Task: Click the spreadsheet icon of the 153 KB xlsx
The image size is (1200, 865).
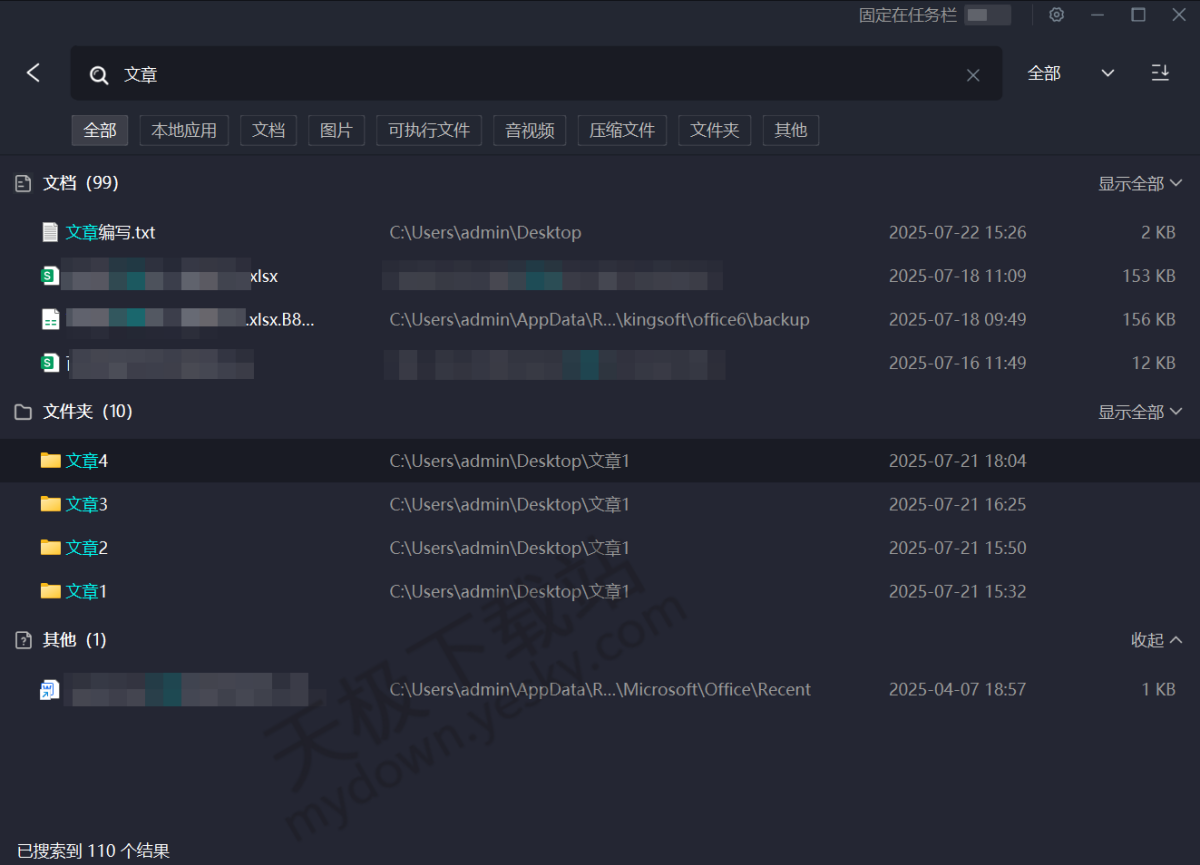Action: pyautogui.click(x=50, y=276)
